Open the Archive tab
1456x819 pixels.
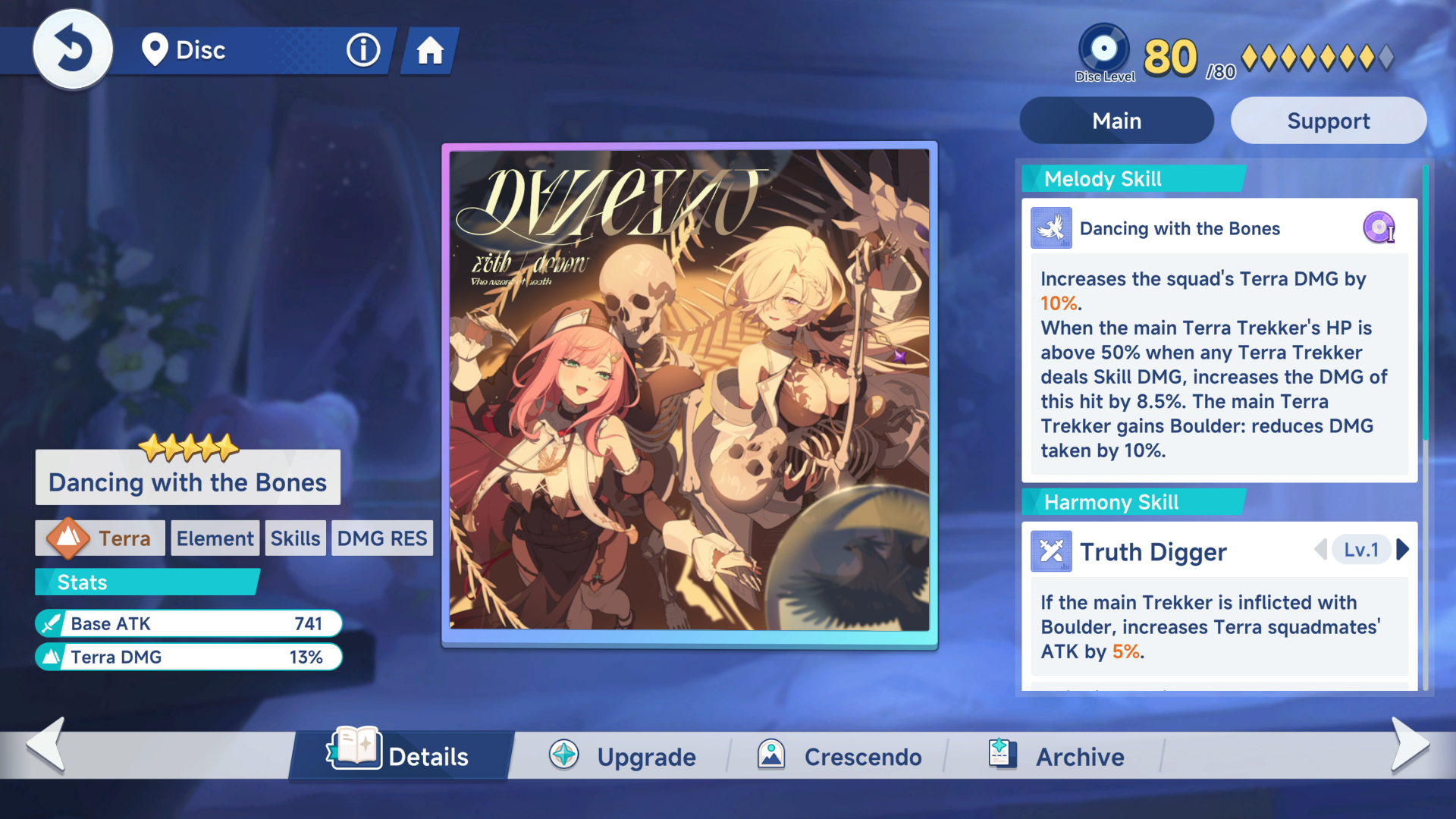(1056, 756)
